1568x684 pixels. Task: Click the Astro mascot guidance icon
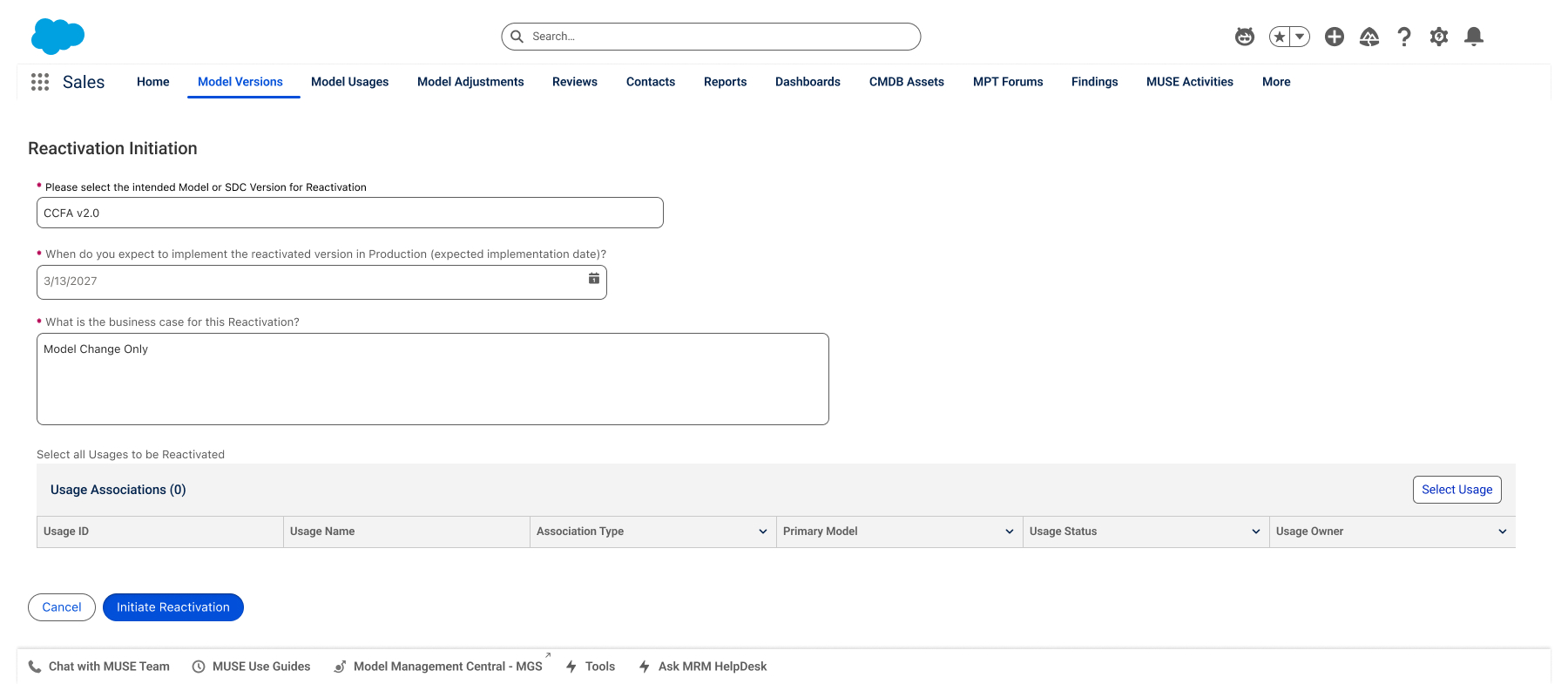point(1245,37)
